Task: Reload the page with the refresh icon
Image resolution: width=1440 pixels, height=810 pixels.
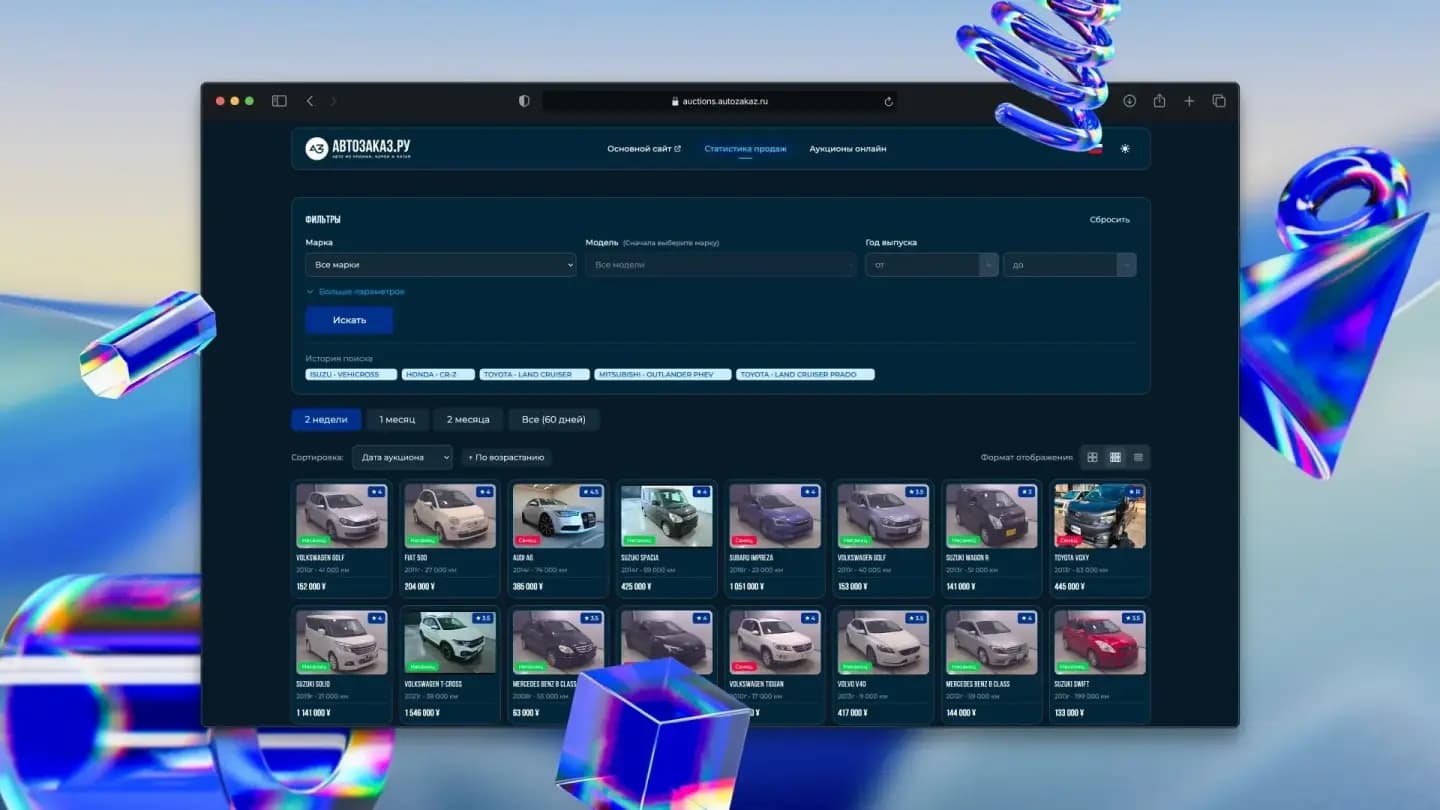Action: point(888,101)
